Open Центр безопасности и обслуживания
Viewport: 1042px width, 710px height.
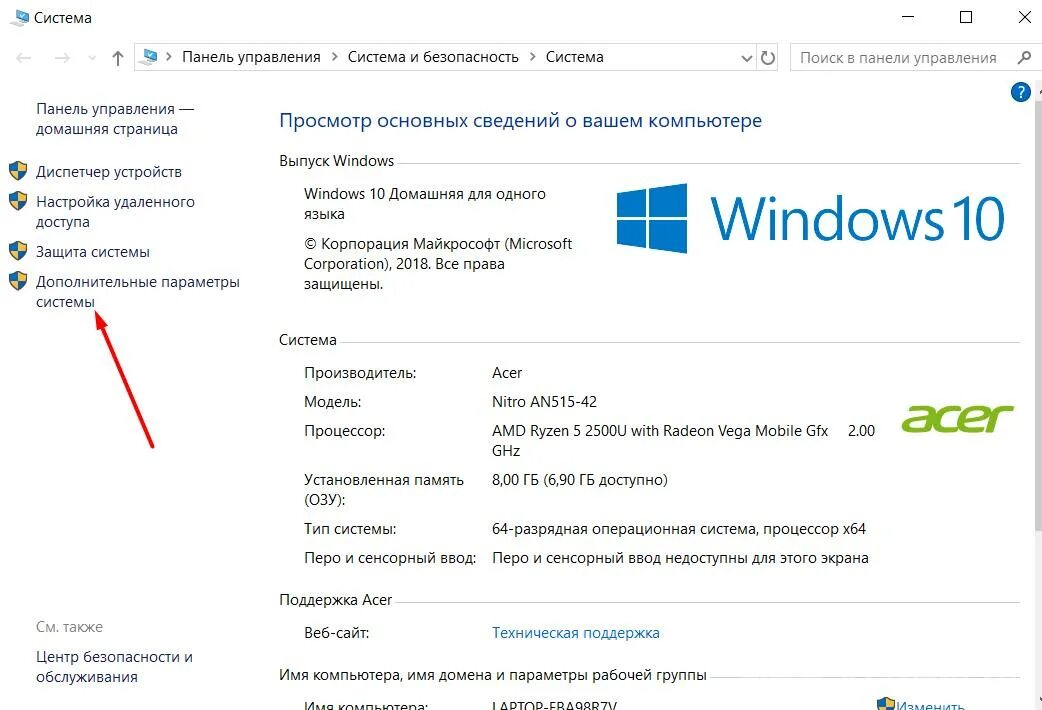coord(114,667)
